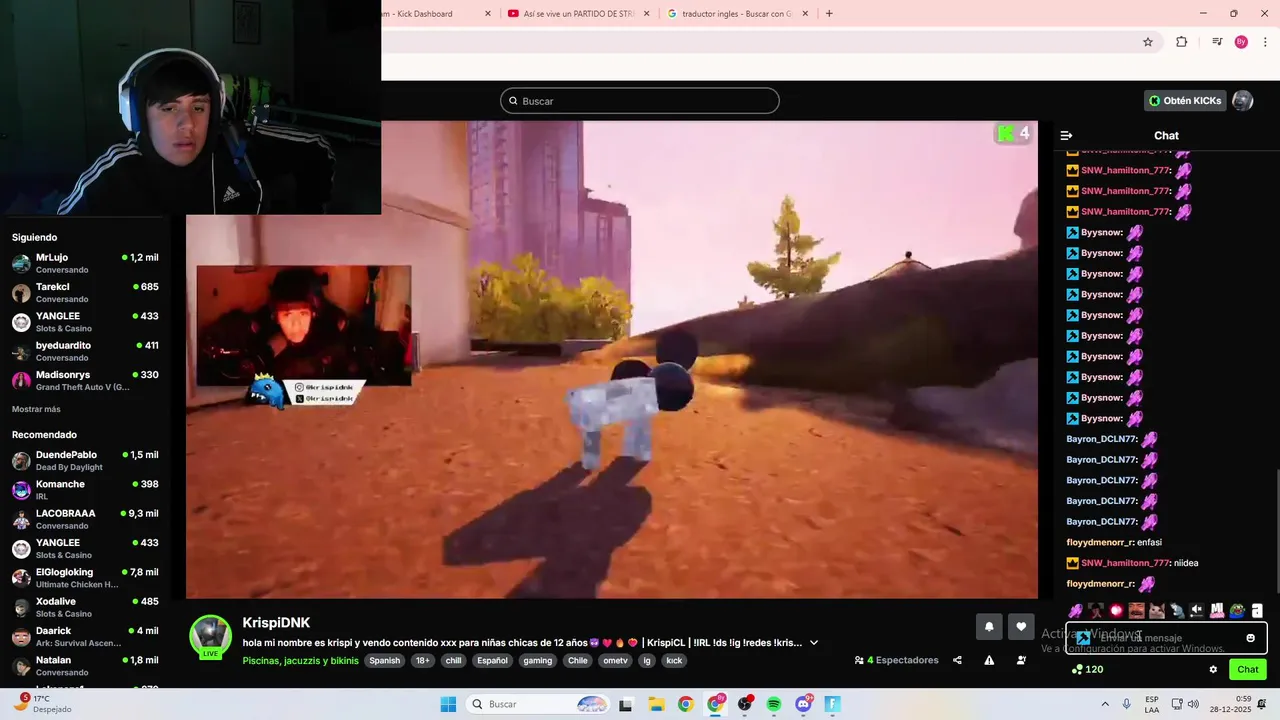Open LACOBRAAA recommended channel
This screenshot has width=1280, height=720.
[85, 519]
